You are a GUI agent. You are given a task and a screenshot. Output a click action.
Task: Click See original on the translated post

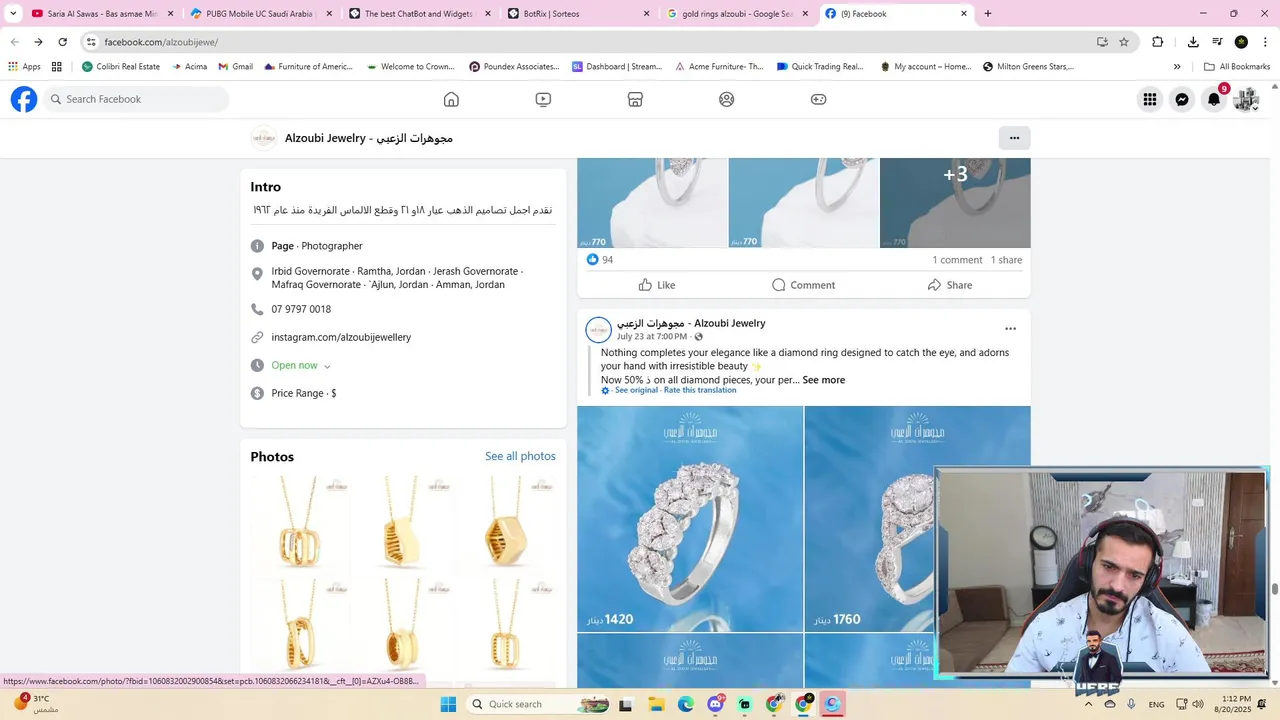tap(636, 390)
